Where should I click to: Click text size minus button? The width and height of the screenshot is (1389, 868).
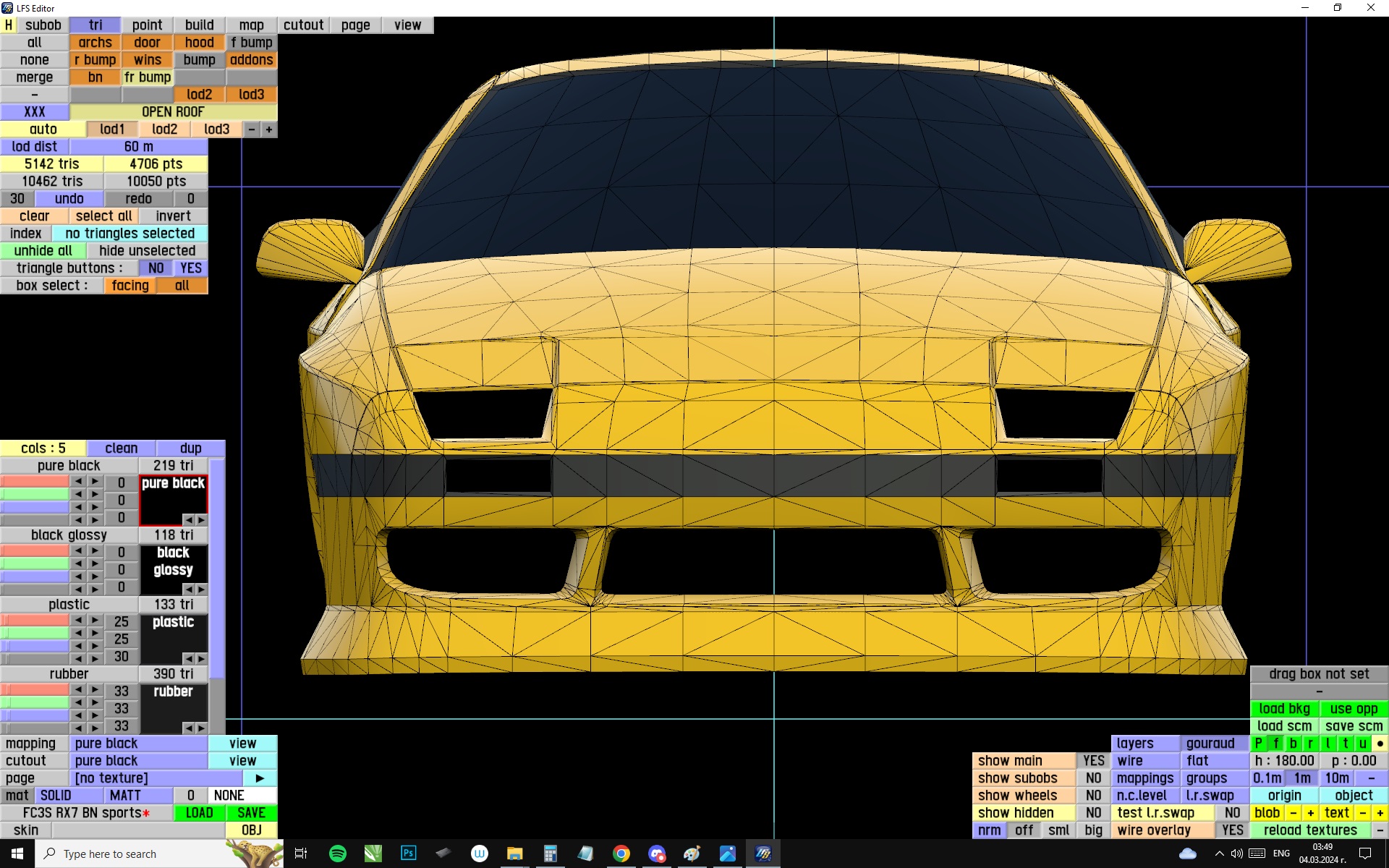1362,812
